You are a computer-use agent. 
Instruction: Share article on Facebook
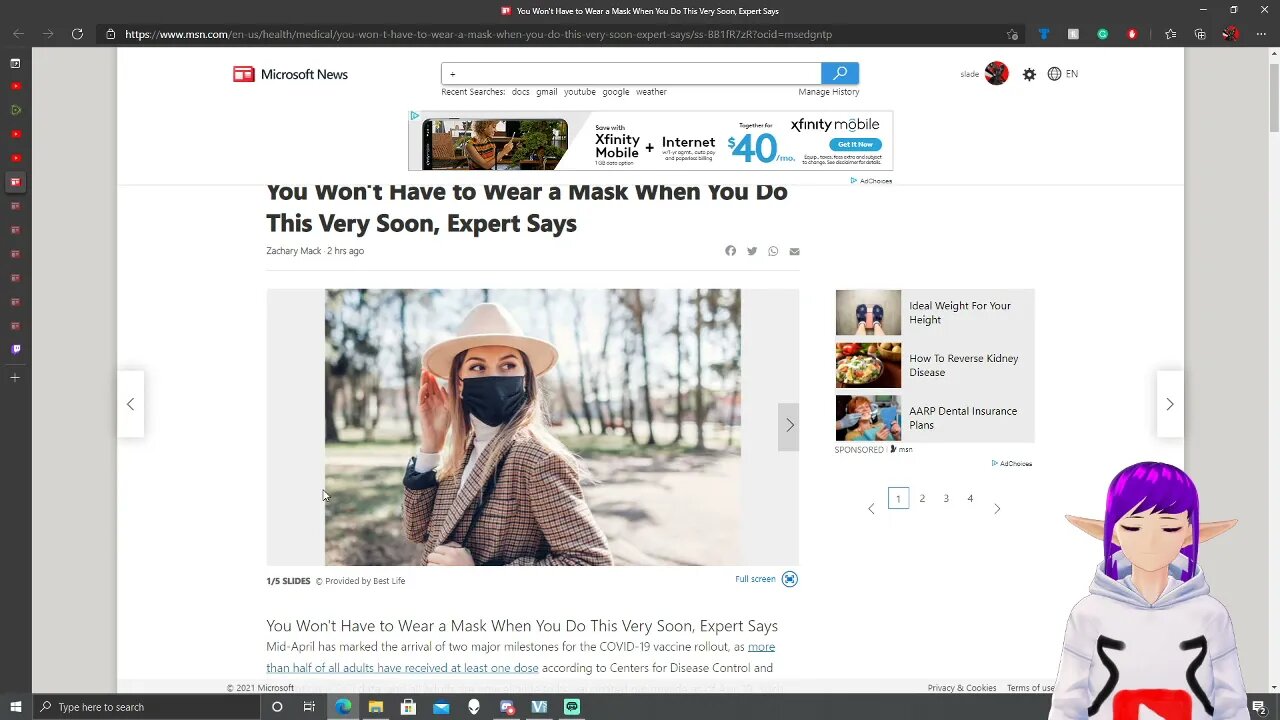pyautogui.click(x=730, y=251)
